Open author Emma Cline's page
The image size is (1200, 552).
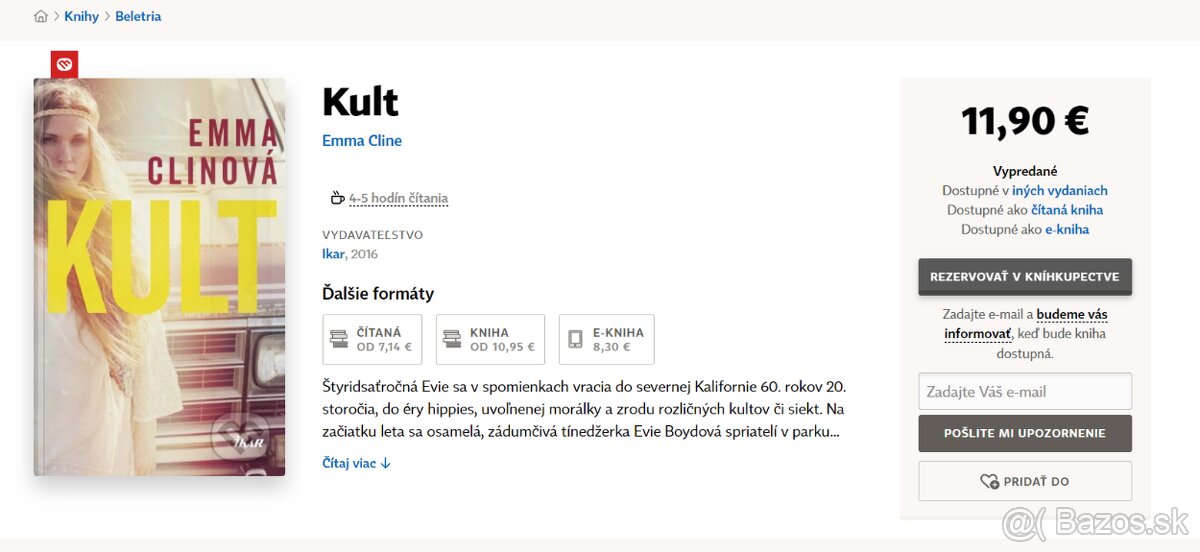tap(362, 141)
